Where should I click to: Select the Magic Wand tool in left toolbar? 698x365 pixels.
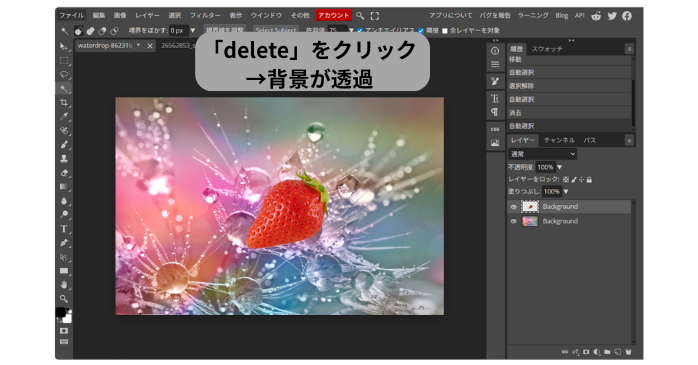(64, 89)
